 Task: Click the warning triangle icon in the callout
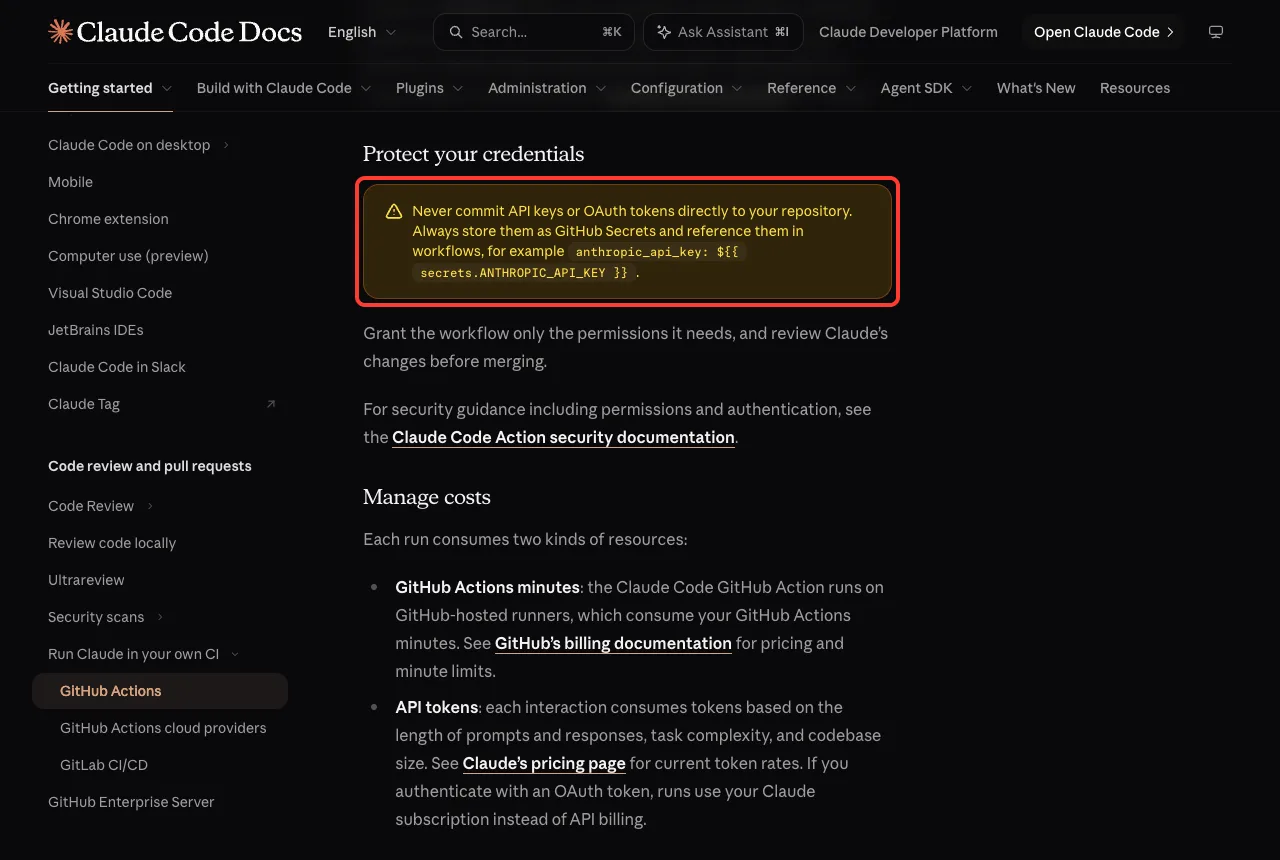394,211
